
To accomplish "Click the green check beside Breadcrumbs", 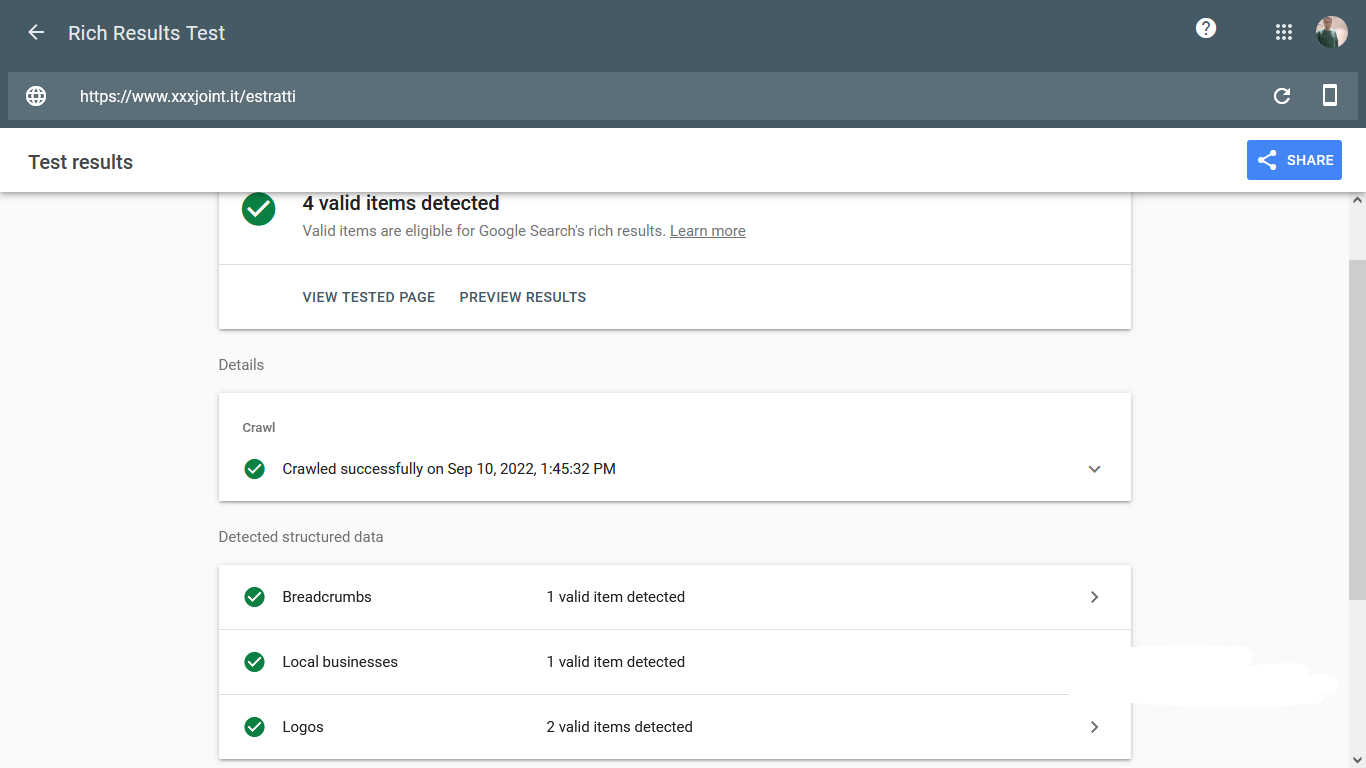I will 255,597.
